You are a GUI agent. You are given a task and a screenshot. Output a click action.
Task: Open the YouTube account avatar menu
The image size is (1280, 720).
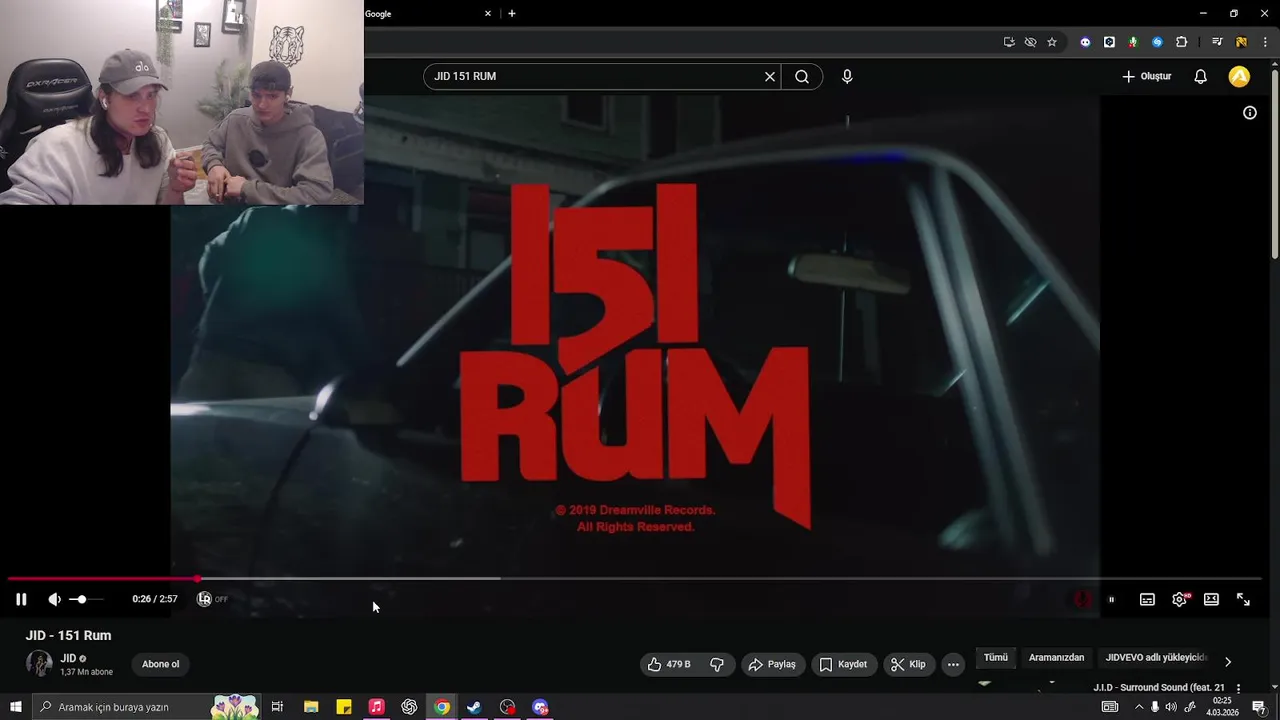click(1239, 76)
